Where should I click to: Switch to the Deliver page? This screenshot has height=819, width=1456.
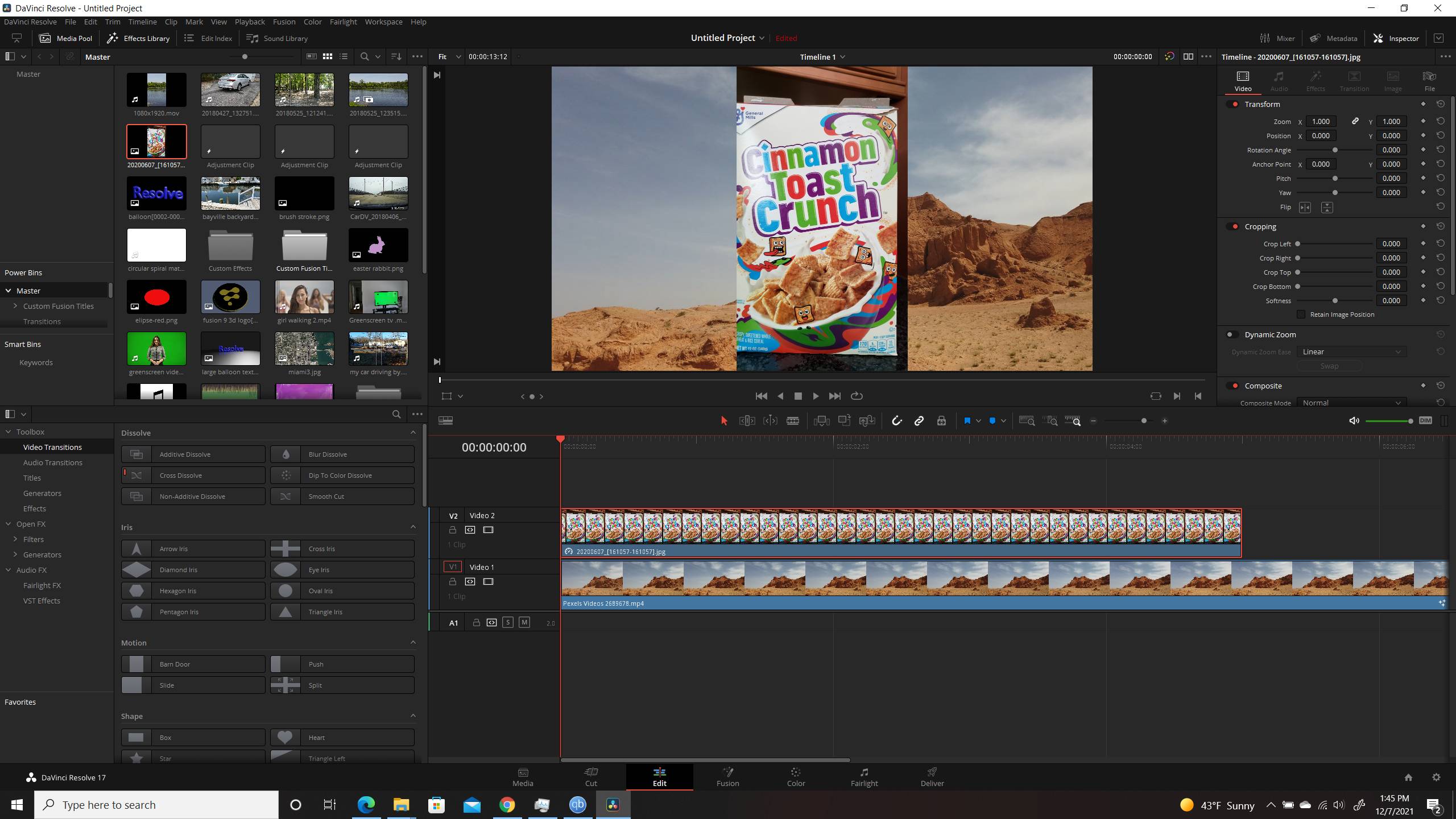coord(932,777)
